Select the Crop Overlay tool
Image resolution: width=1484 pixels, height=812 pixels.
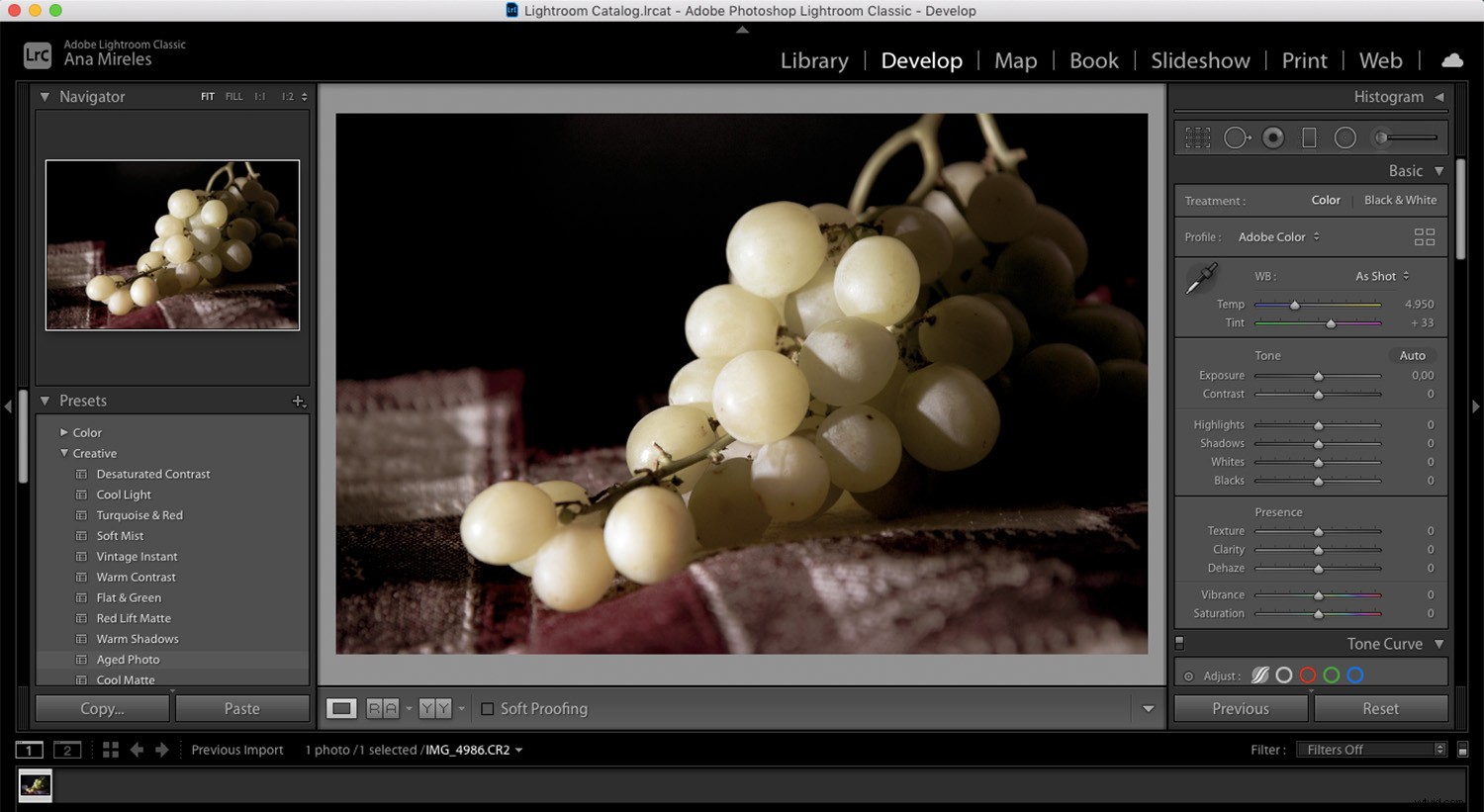tap(1198, 137)
